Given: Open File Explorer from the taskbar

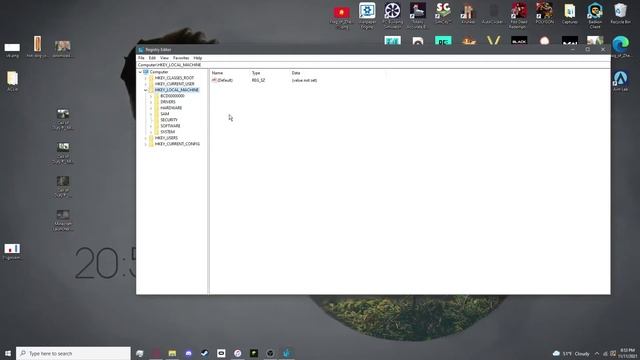Looking at the screenshot, I should pyautogui.click(x=172, y=353).
